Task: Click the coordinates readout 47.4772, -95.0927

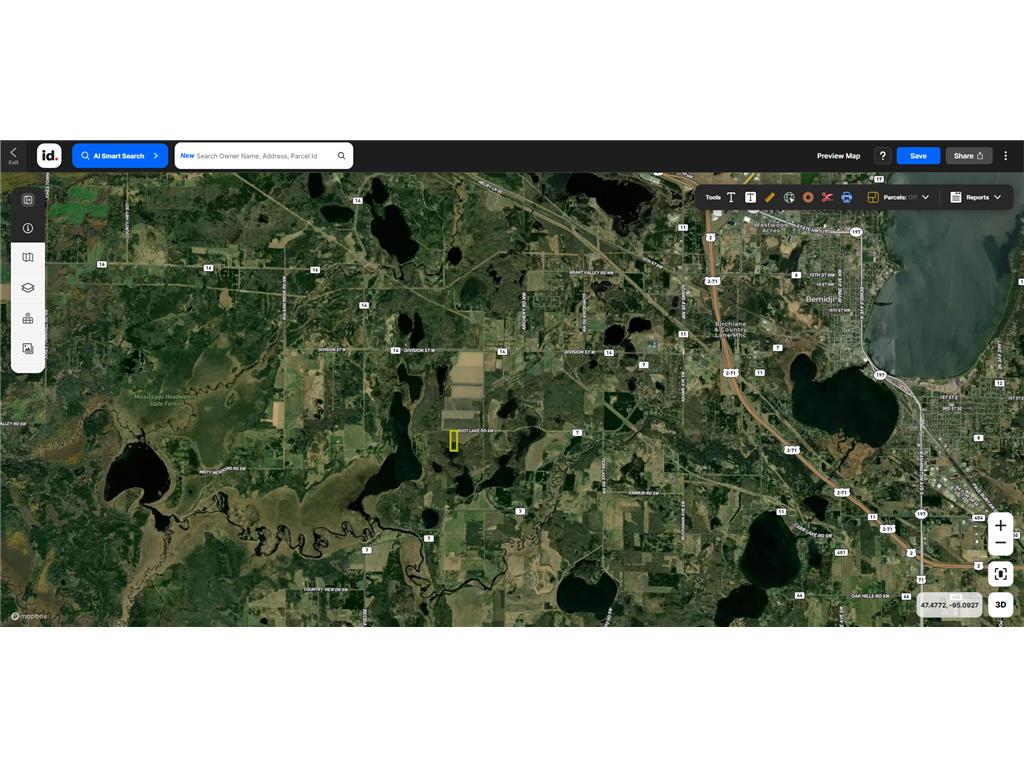Action: pos(950,605)
